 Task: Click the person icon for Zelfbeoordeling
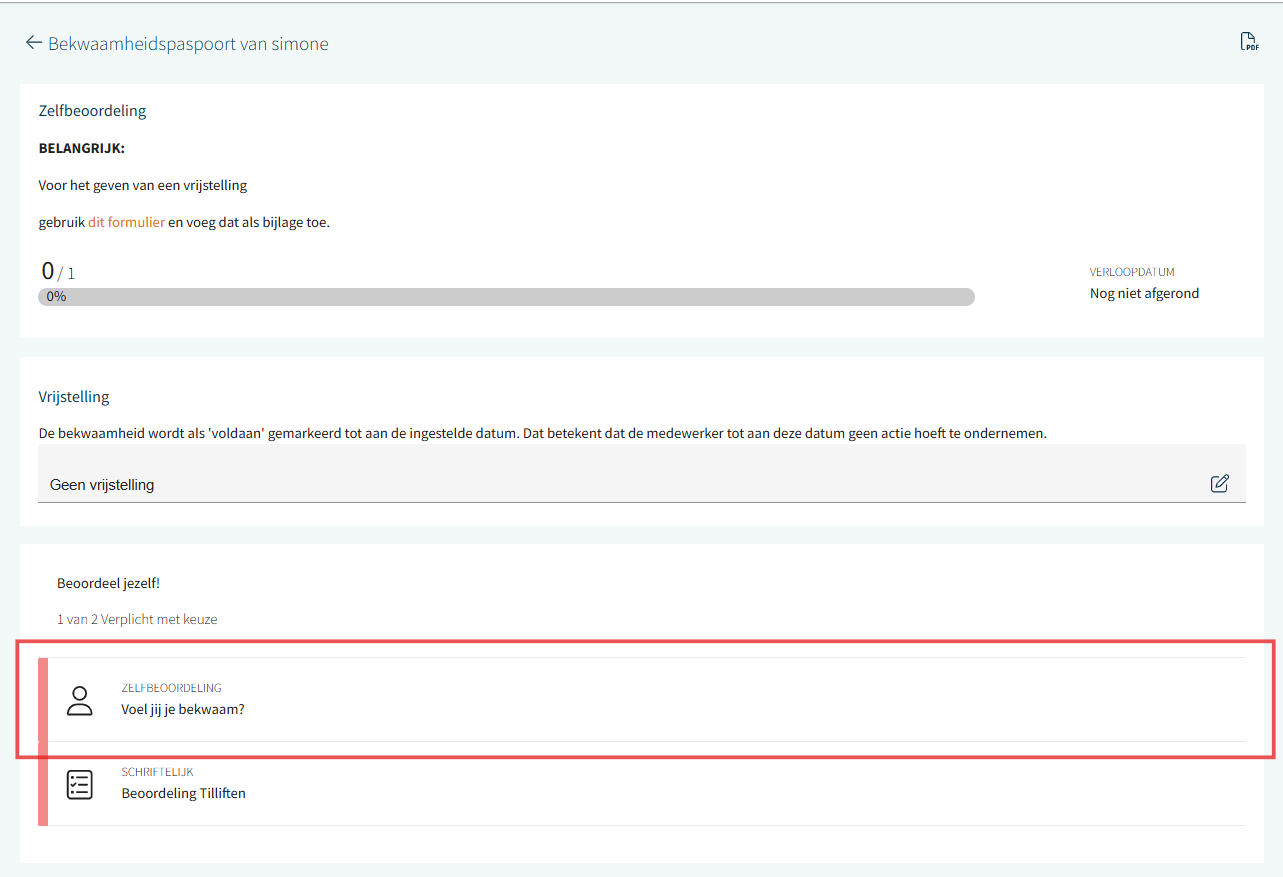pos(79,700)
